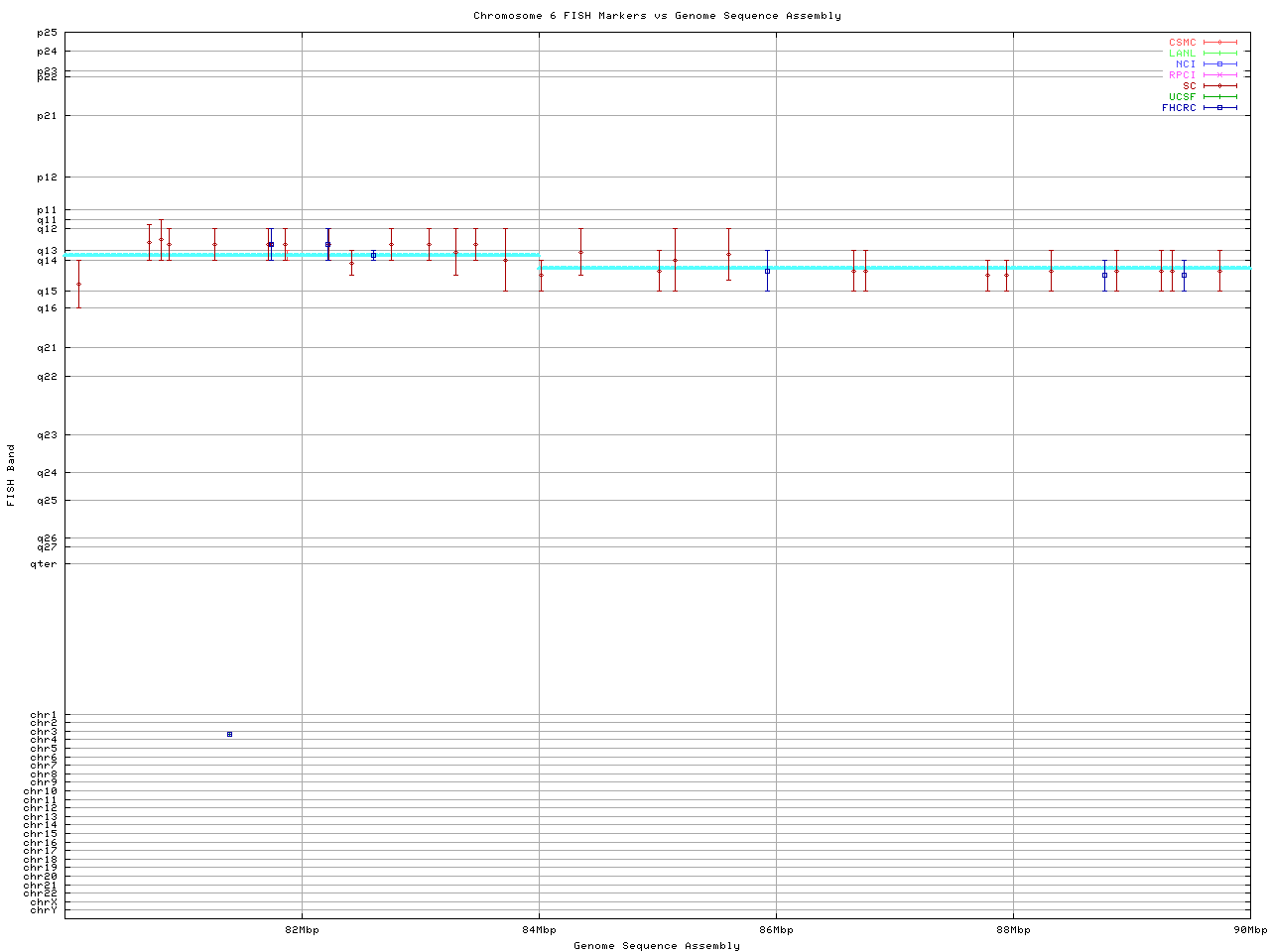1270x952 pixels.
Task: Click the vertical FISH Band axis title
Action: coord(11,475)
